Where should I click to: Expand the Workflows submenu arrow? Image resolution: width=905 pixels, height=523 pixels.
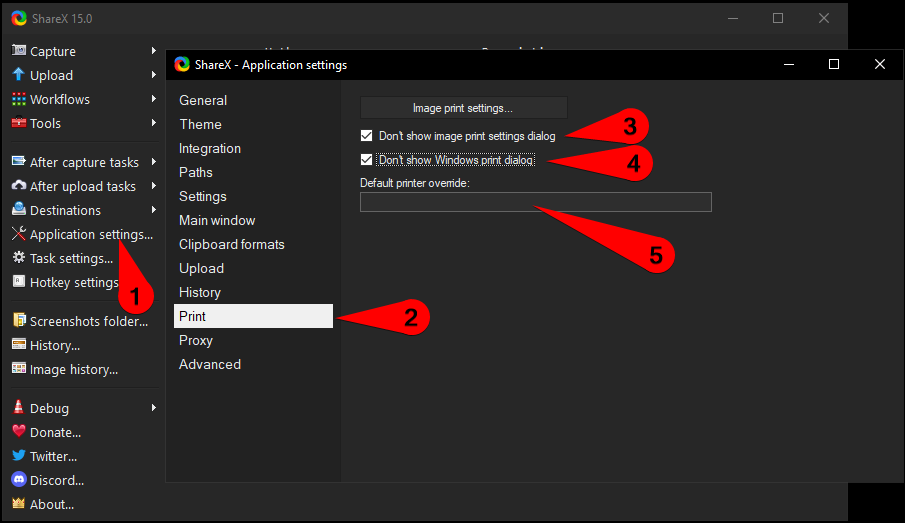coord(154,99)
